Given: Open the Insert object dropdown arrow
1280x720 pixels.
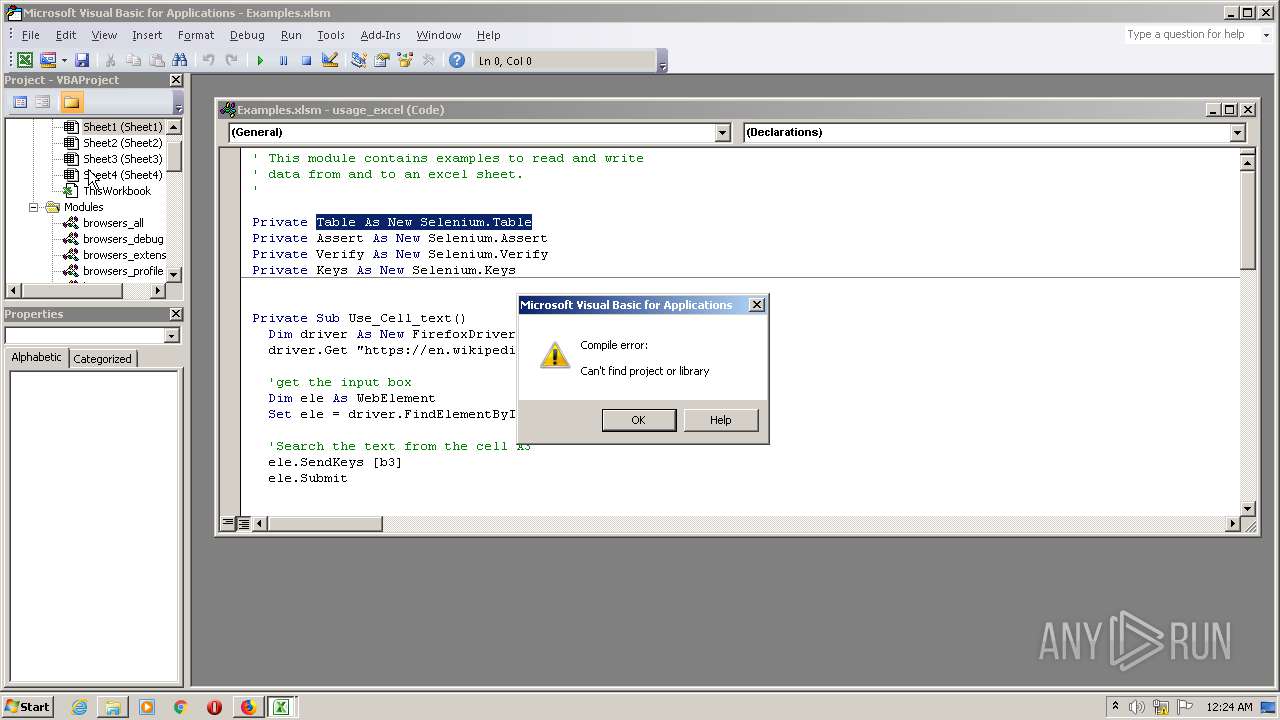Looking at the screenshot, I should [x=64, y=60].
